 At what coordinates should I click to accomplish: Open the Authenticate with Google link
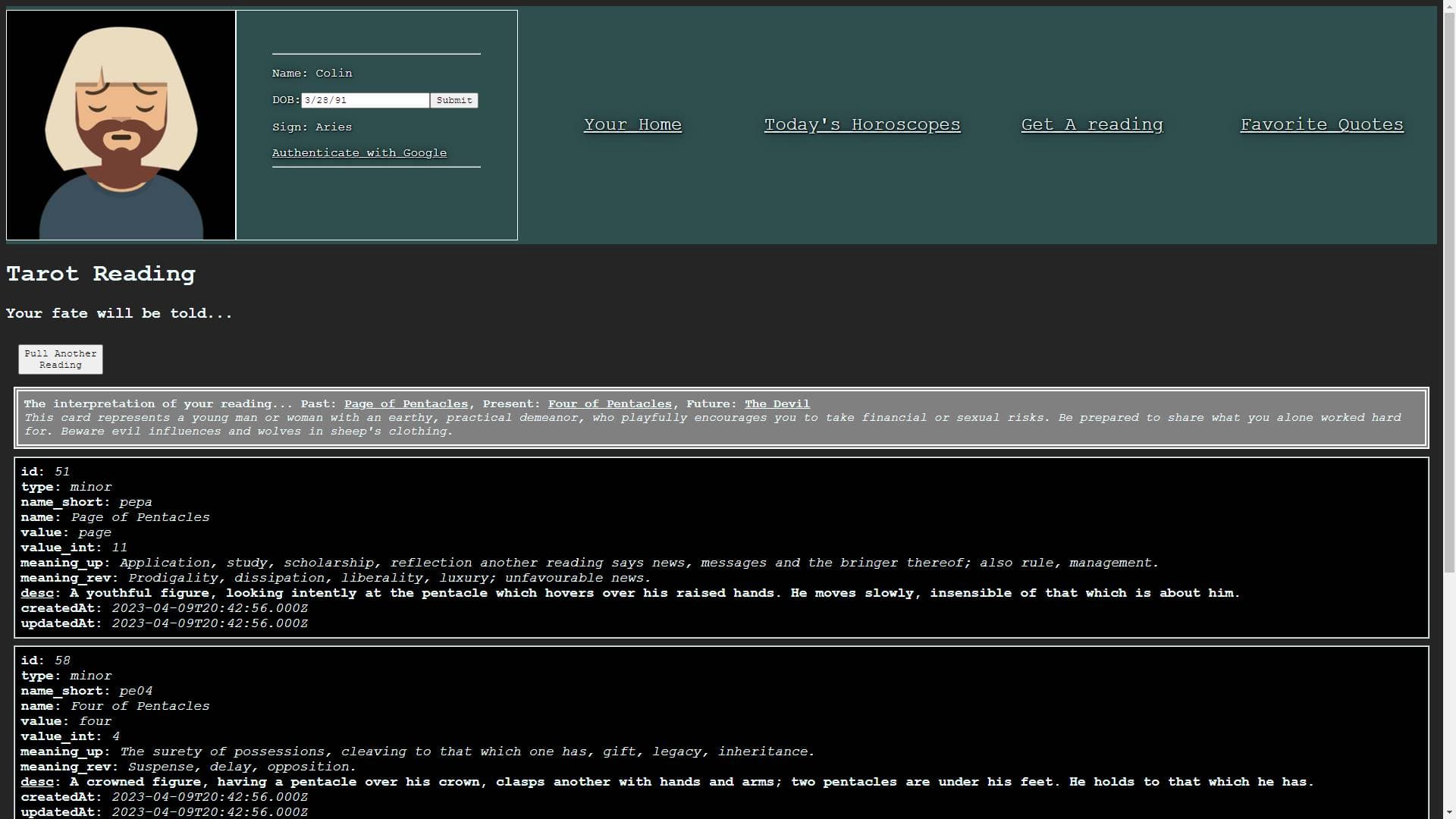[359, 153]
